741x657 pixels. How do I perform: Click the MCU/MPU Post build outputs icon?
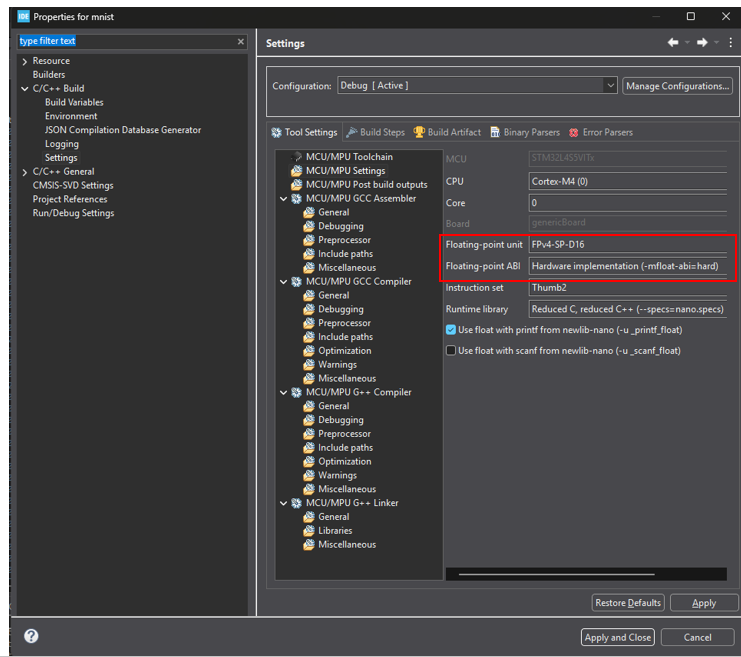pos(296,184)
